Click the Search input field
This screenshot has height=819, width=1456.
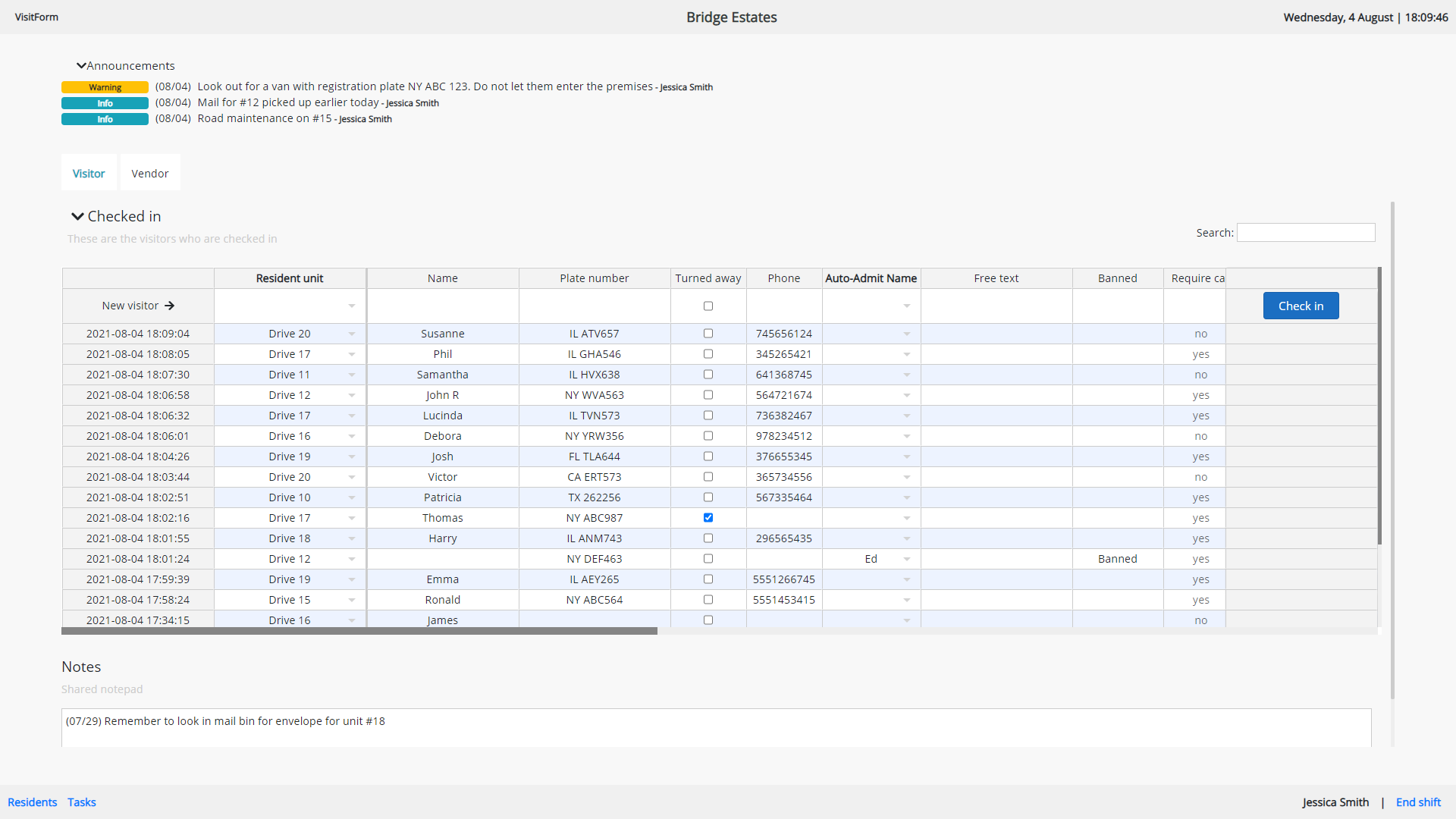[1306, 233]
